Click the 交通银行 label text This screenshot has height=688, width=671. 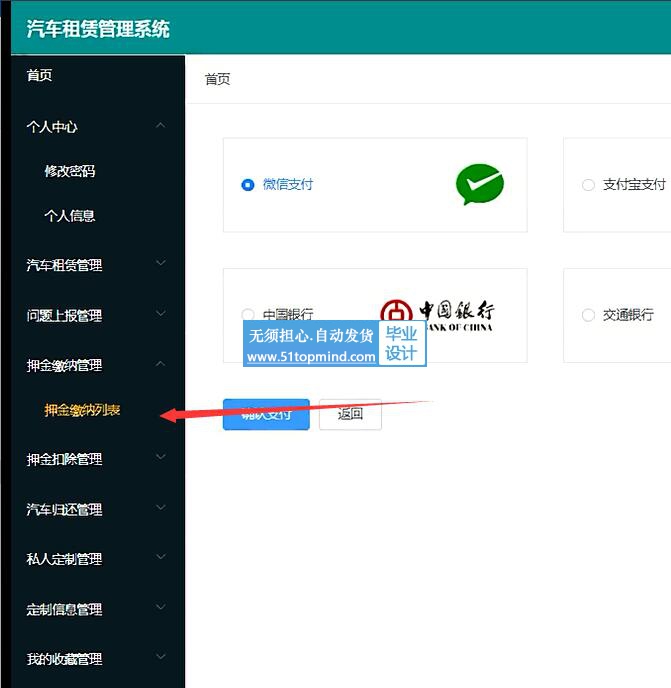tap(628, 315)
